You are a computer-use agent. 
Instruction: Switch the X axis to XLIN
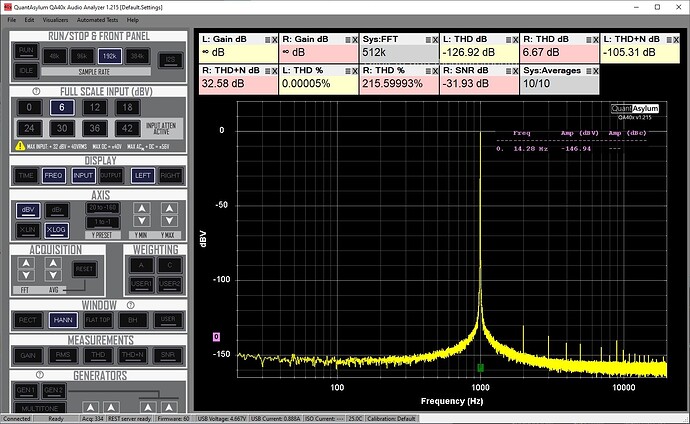[x=28, y=230]
